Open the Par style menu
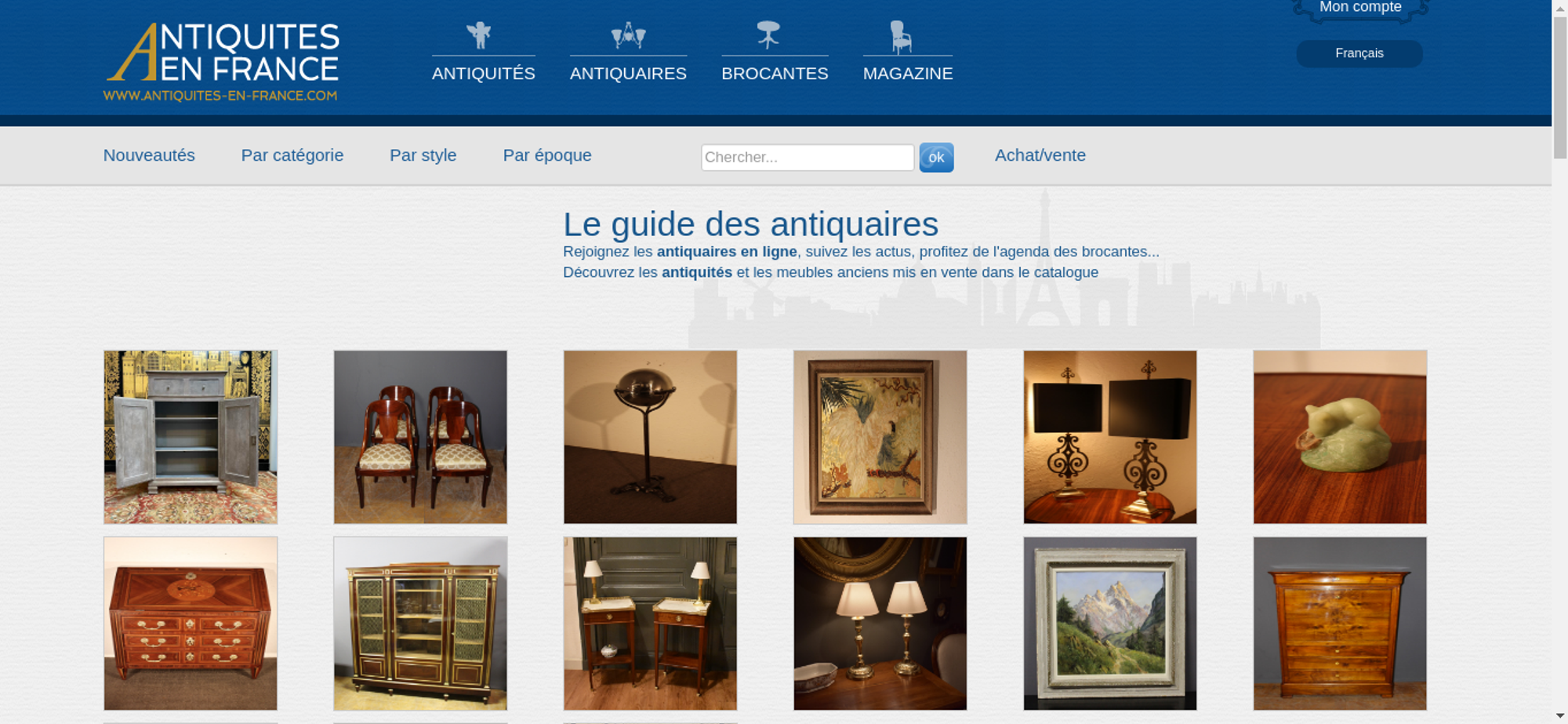This screenshot has width=1568, height=724. (423, 155)
